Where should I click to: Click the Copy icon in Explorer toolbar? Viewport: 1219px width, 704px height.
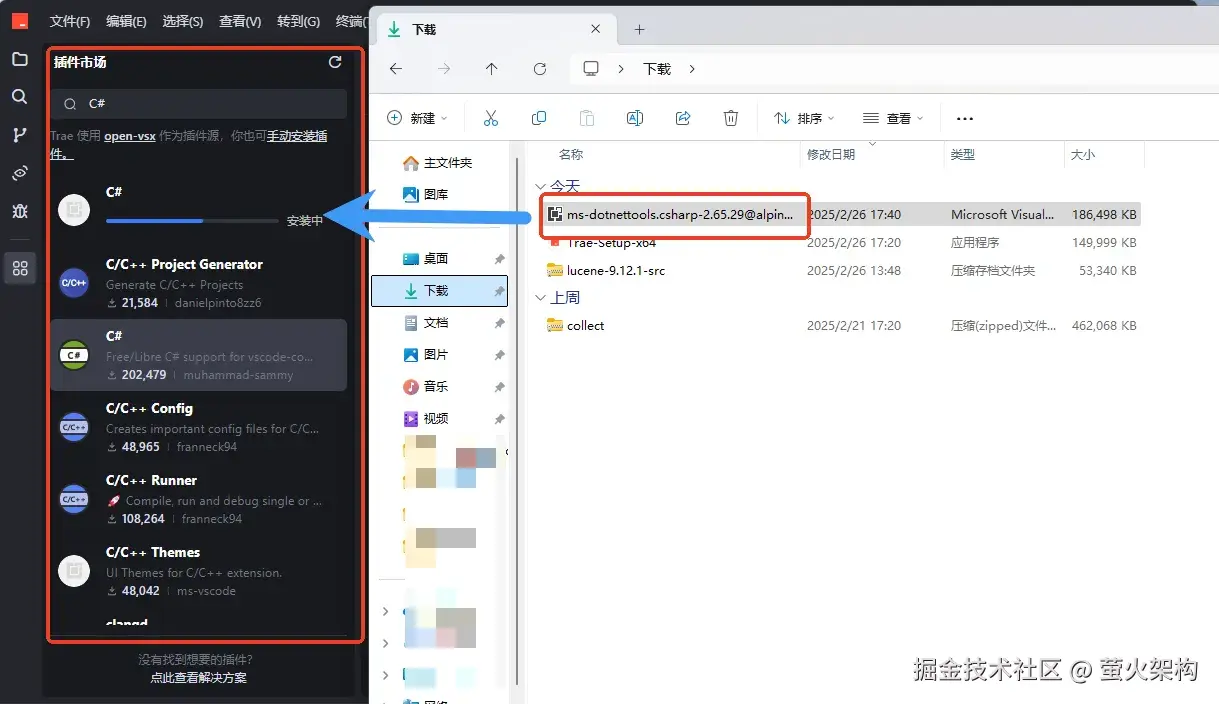click(x=539, y=118)
